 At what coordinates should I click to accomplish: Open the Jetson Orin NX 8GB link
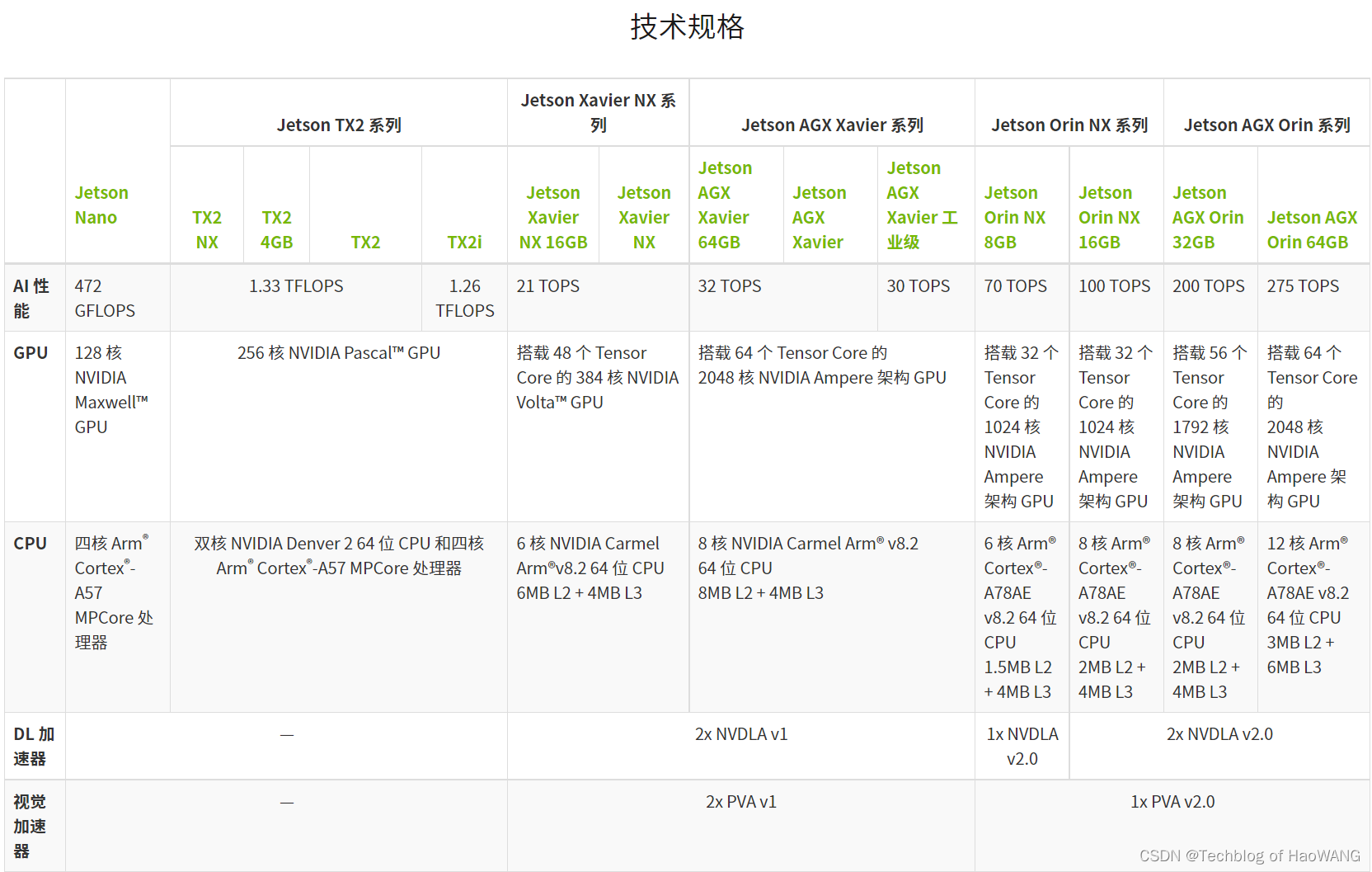click(x=1015, y=218)
